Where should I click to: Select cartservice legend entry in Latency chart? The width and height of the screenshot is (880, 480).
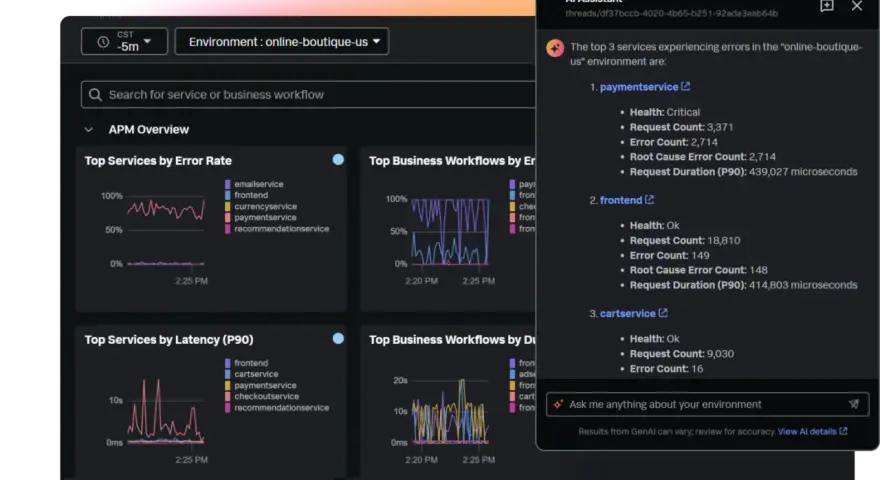click(x=256, y=374)
